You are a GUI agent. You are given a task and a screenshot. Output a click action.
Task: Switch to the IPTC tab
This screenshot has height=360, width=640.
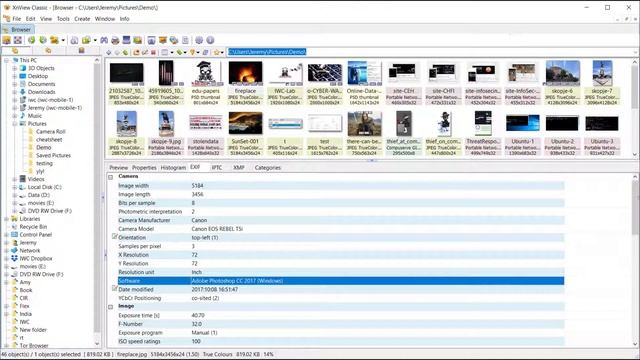point(217,168)
